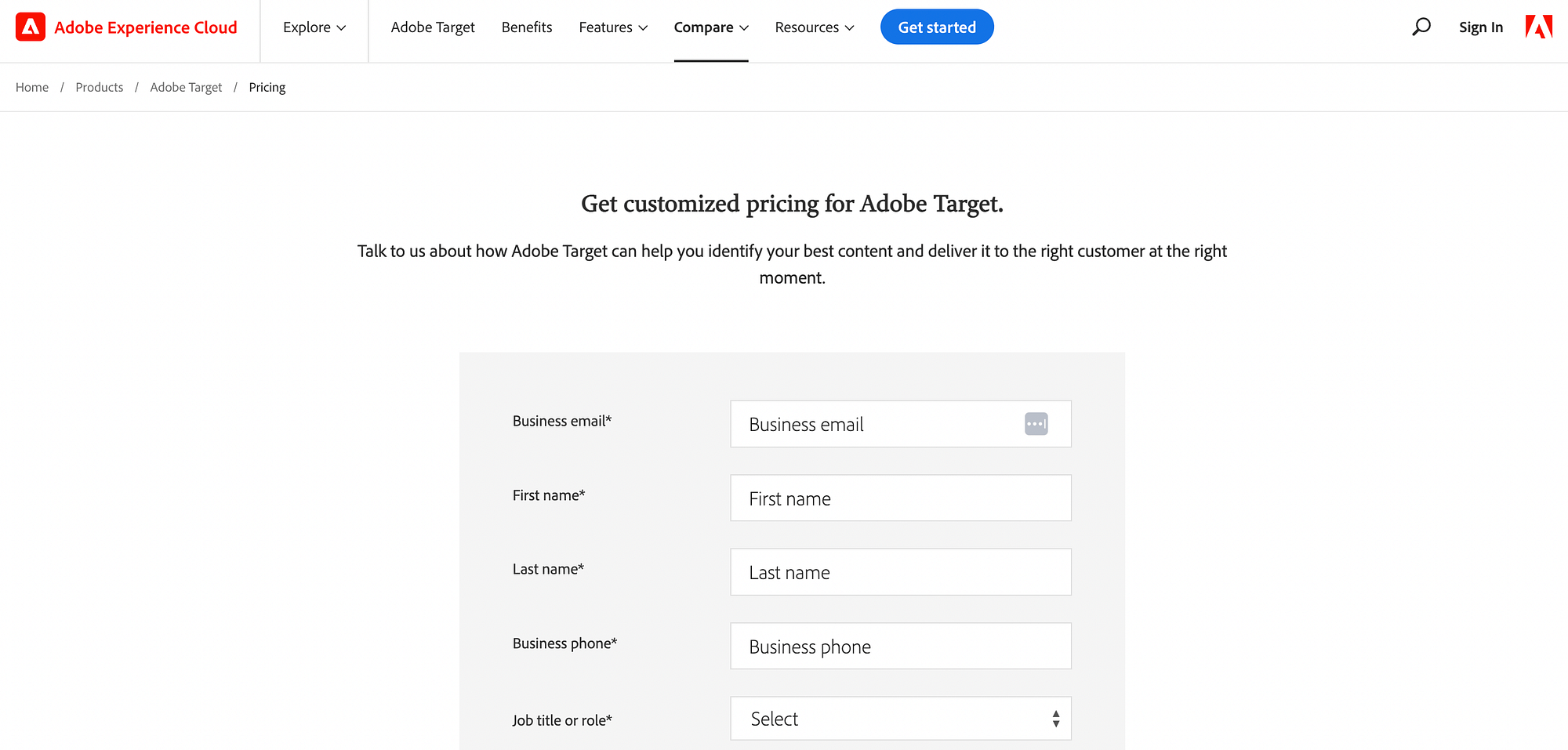Click the 'Business phone*' field label
The image size is (1568, 750).
click(564, 643)
